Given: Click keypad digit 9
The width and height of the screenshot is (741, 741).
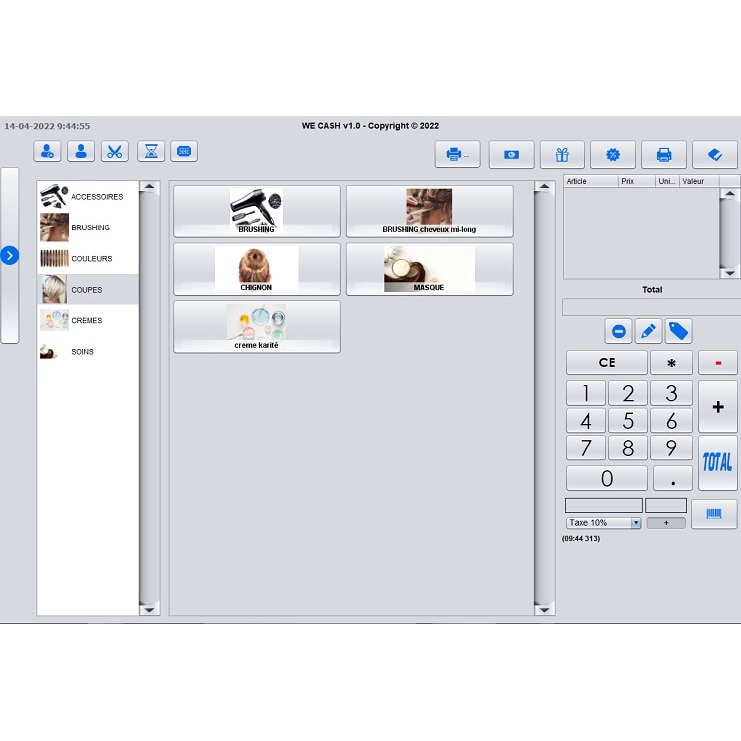Looking at the screenshot, I should click(671, 448).
